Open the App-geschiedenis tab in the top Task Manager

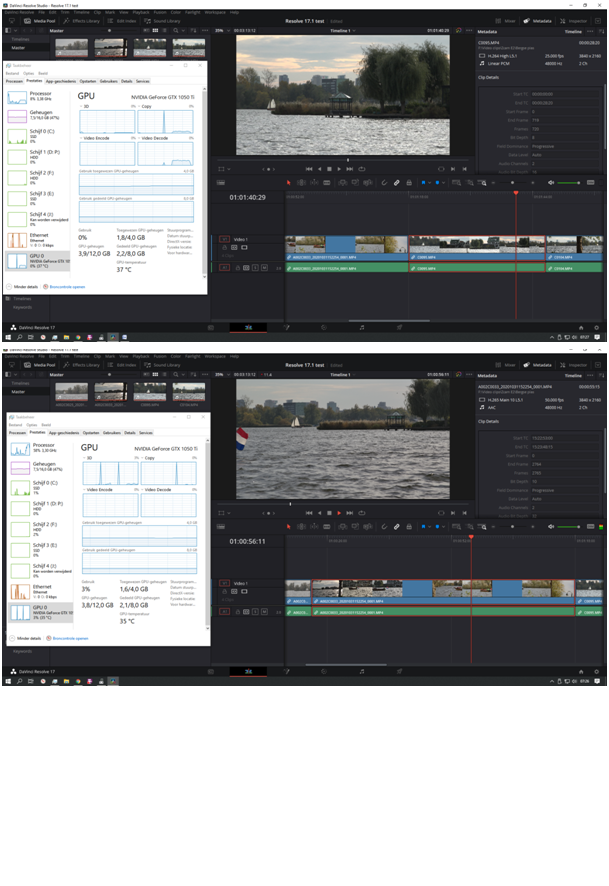click(61, 81)
